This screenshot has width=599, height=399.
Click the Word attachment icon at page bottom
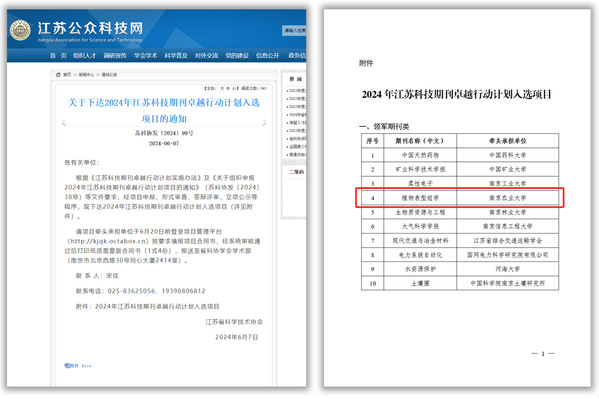(x=67, y=365)
